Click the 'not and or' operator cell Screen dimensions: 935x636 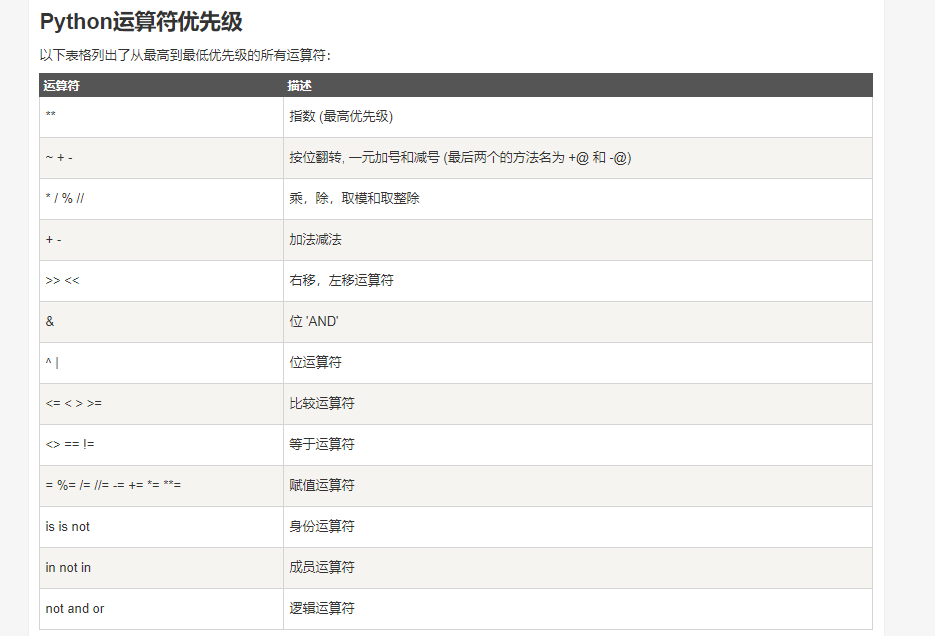pyautogui.click(x=161, y=609)
